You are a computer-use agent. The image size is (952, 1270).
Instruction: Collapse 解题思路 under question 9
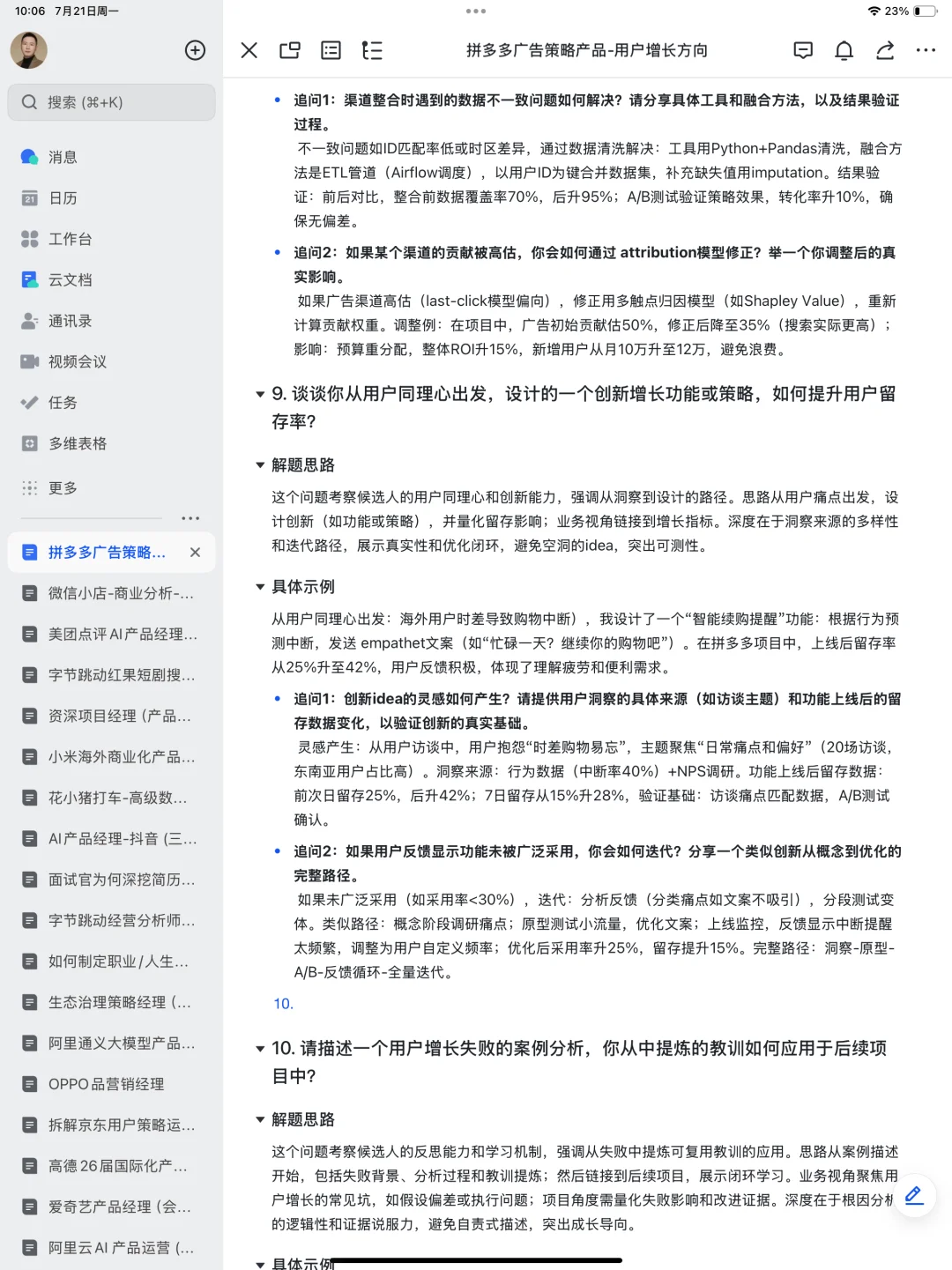pyautogui.click(x=260, y=464)
